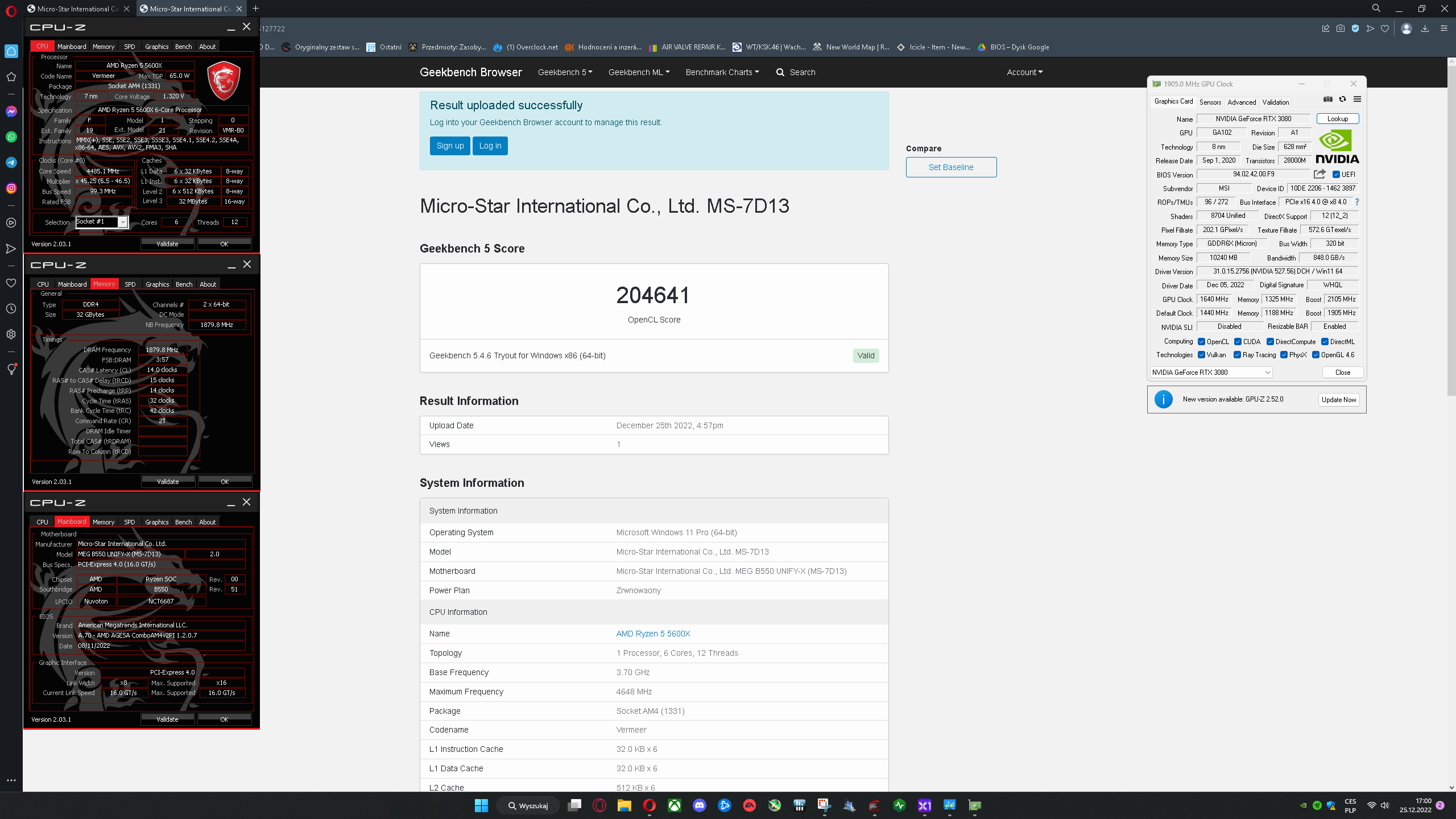The width and height of the screenshot is (1456, 819).
Task: Open the Xbox app from the taskbar
Action: (x=675, y=805)
